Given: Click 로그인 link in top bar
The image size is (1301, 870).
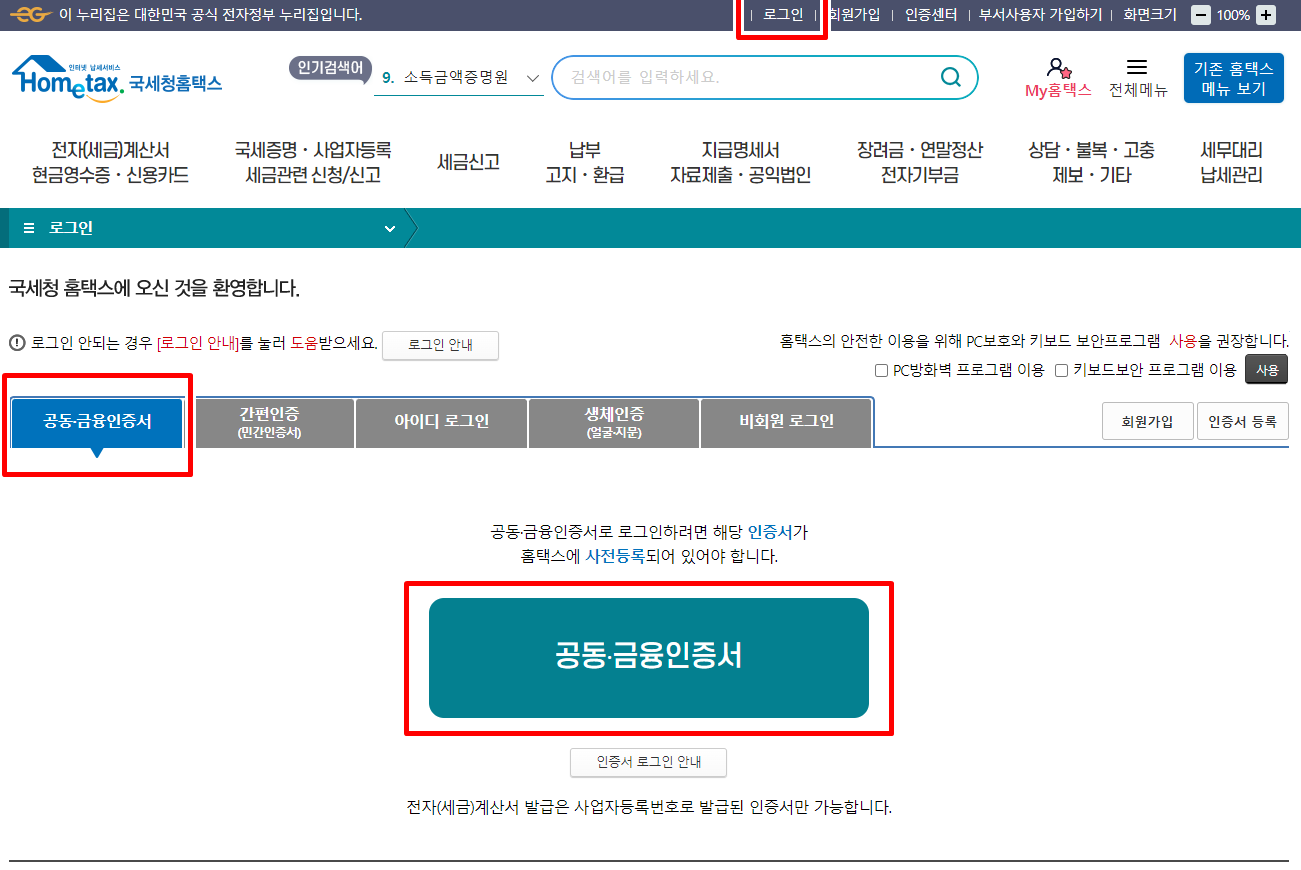Looking at the screenshot, I should [783, 15].
